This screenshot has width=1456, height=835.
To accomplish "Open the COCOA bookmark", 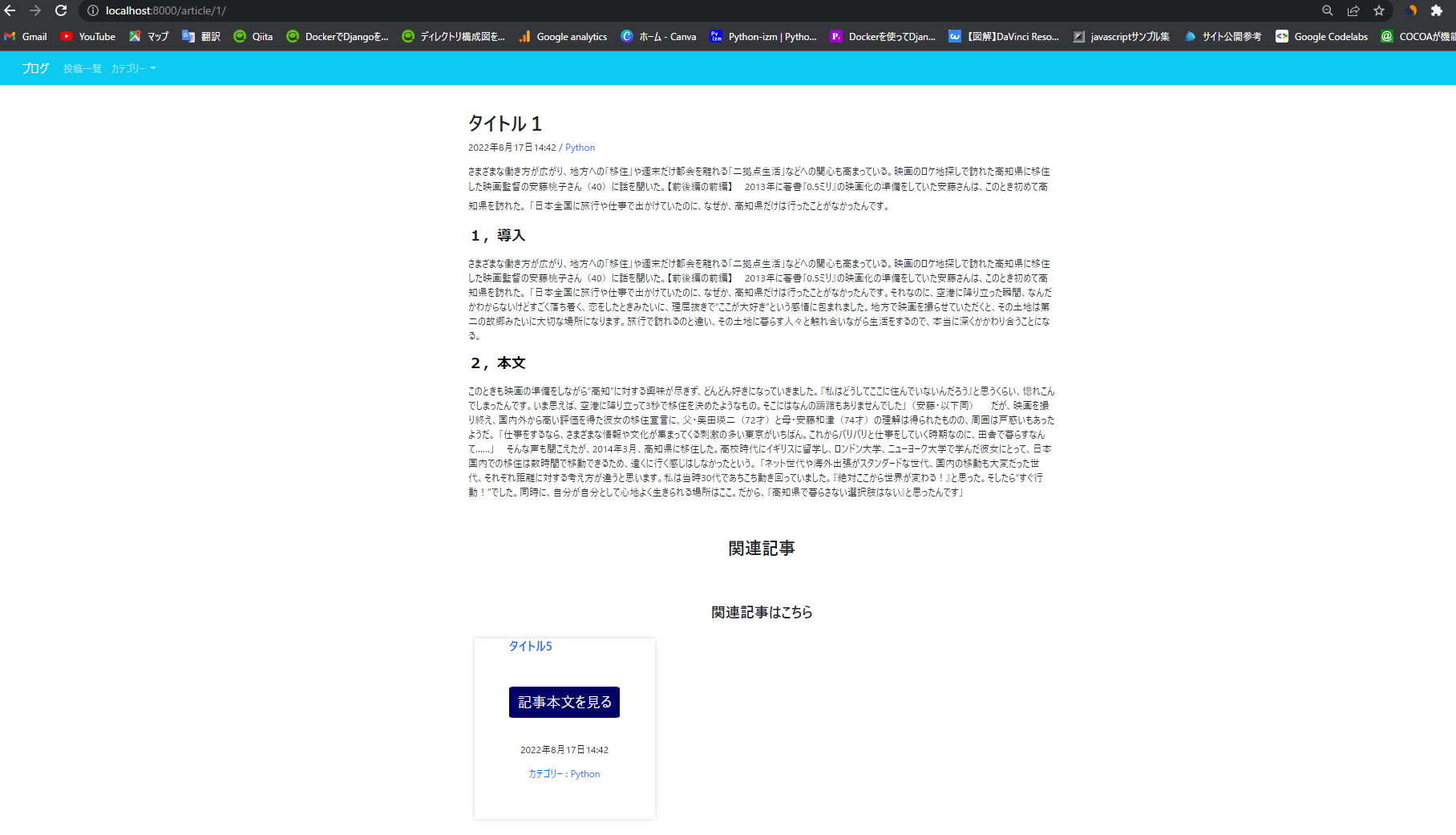I will 1418,36.
